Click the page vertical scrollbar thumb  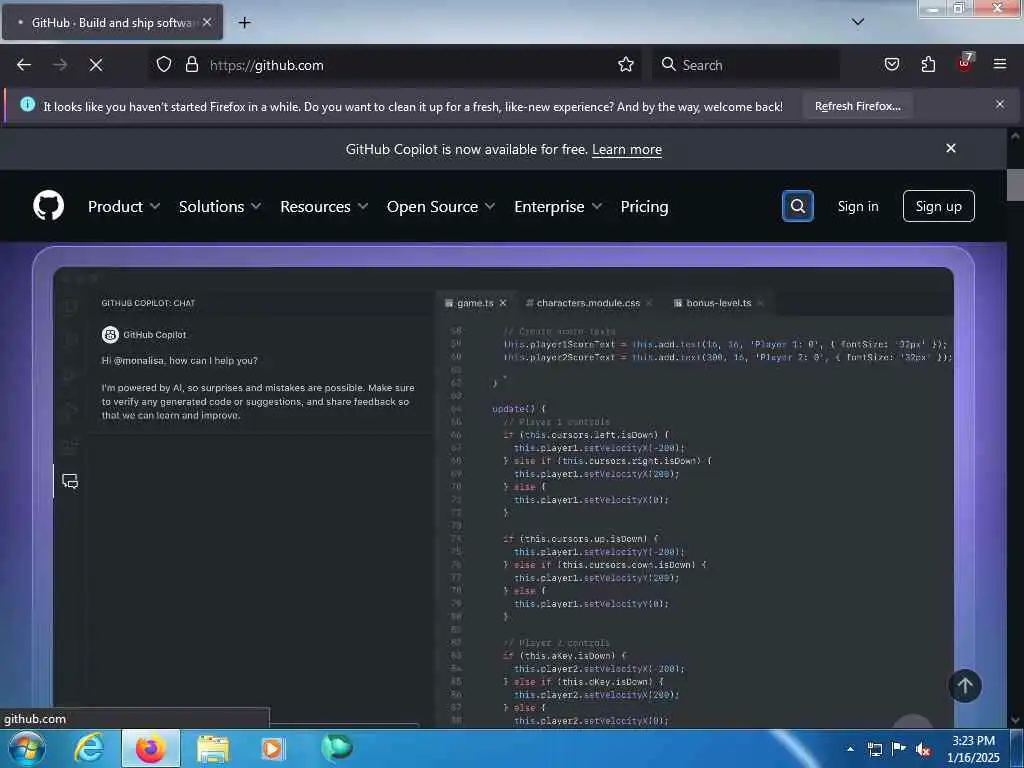click(1015, 185)
